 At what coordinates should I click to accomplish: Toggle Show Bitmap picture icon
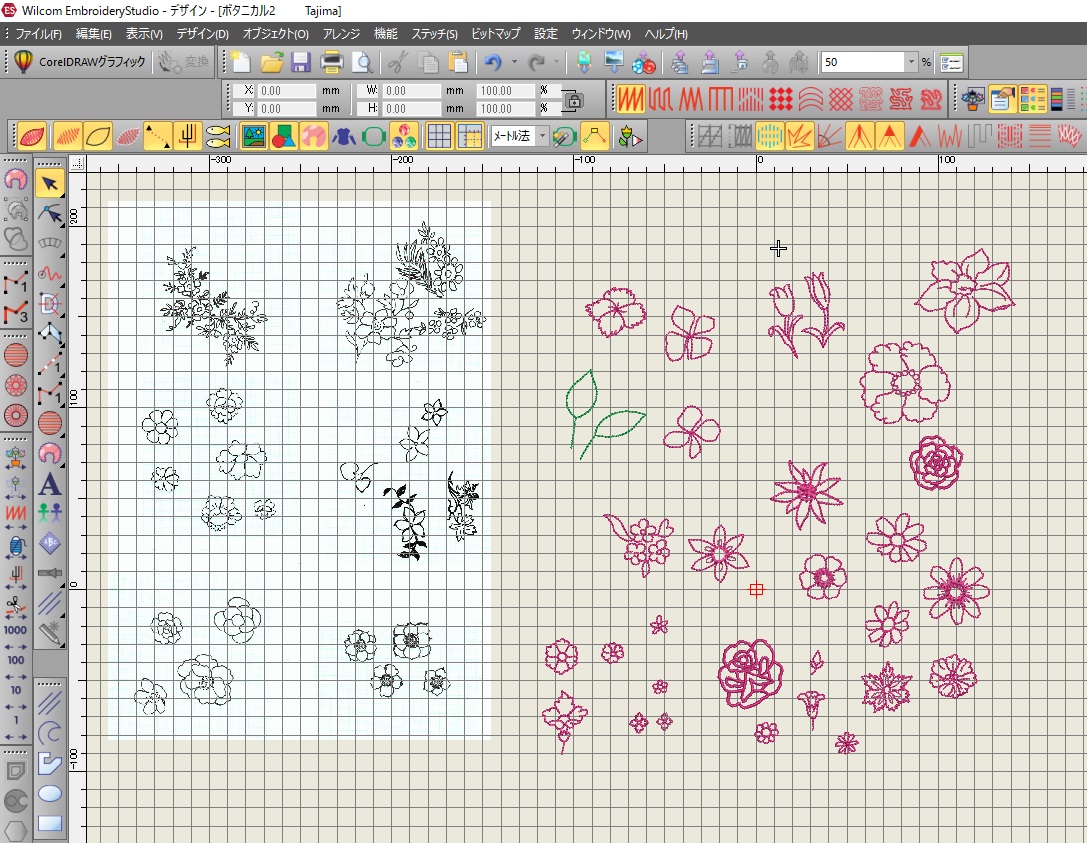[254, 136]
